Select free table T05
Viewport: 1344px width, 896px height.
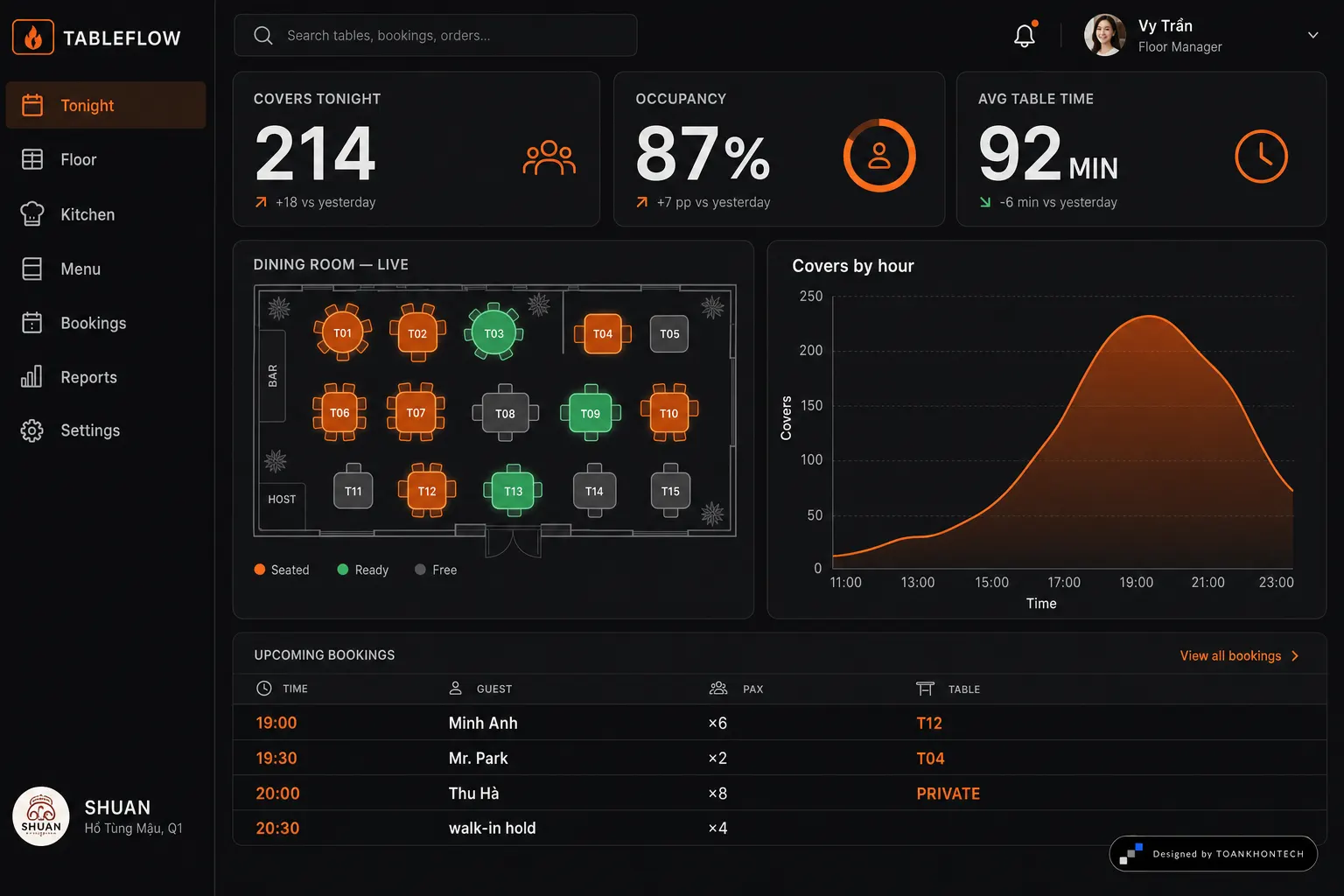click(x=669, y=333)
